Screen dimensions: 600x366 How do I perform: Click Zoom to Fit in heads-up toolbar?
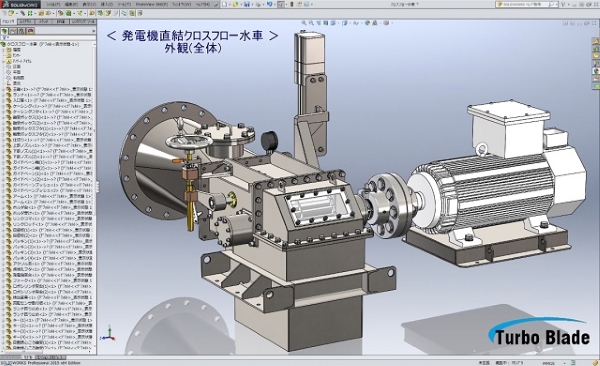304,23
